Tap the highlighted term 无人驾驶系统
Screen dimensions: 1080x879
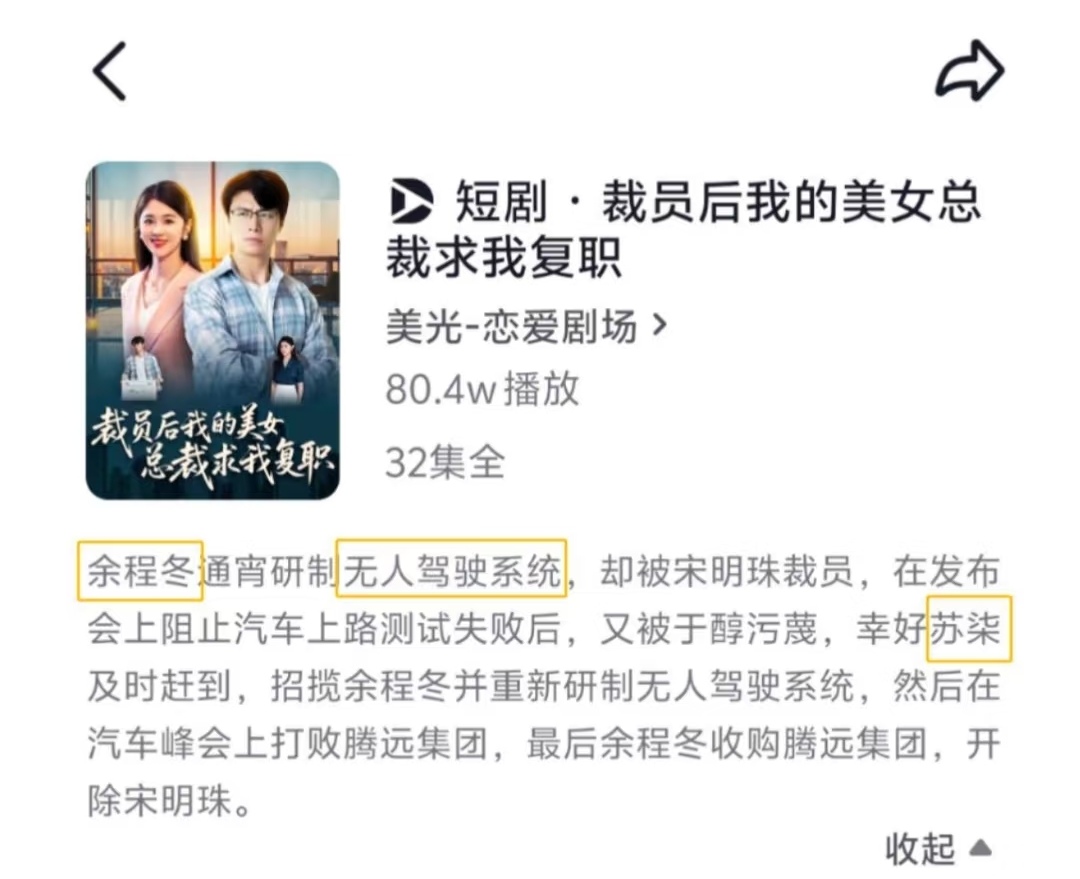click(x=452, y=569)
